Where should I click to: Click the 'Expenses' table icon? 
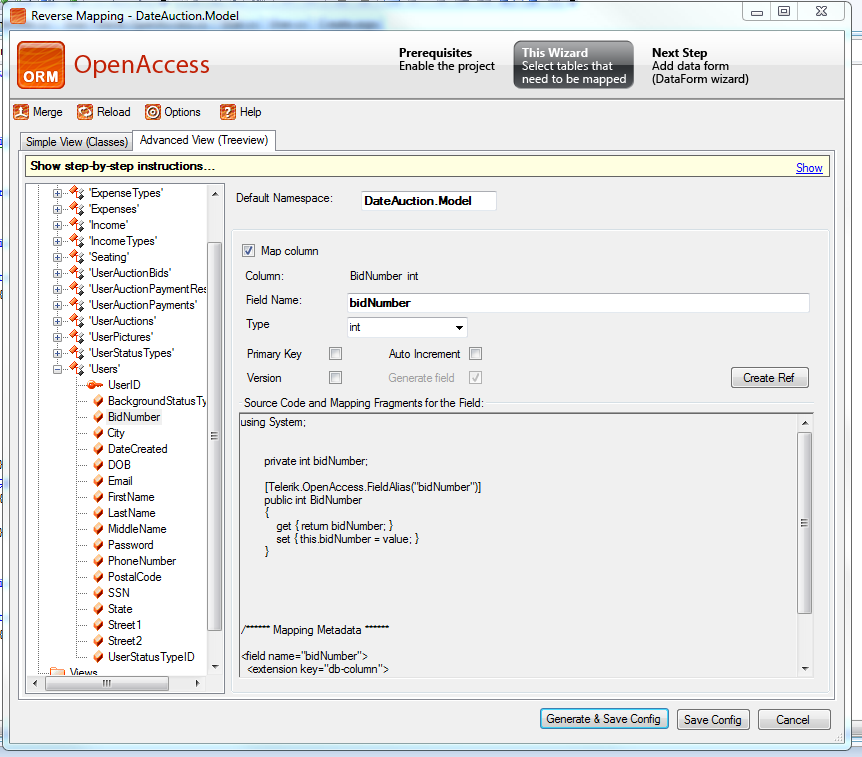pos(77,209)
